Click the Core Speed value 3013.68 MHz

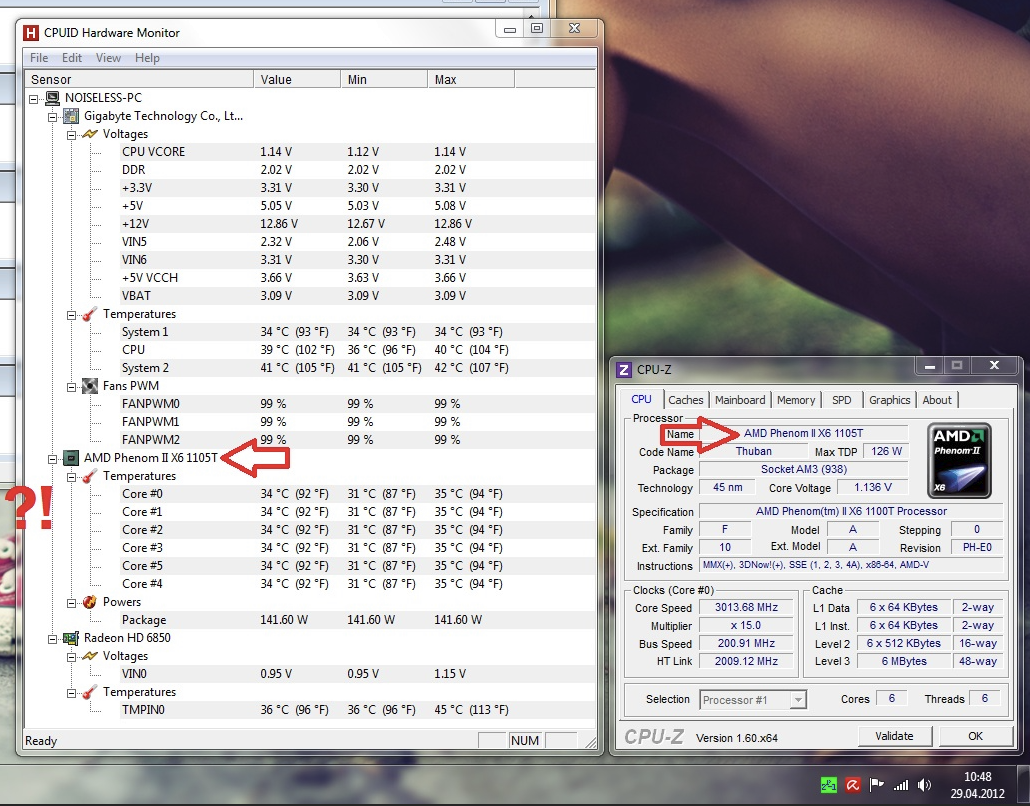pyautogui.click(x=746, y=608)
